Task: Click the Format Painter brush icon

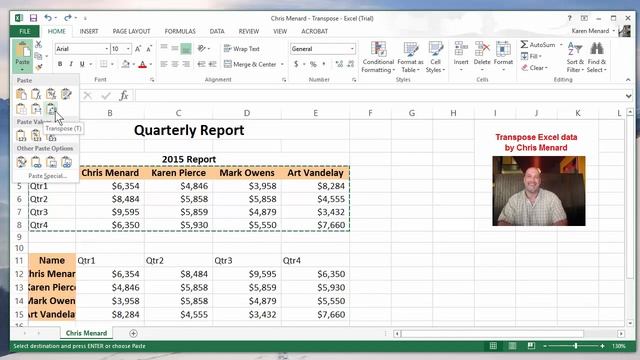Action: (39, 67)
